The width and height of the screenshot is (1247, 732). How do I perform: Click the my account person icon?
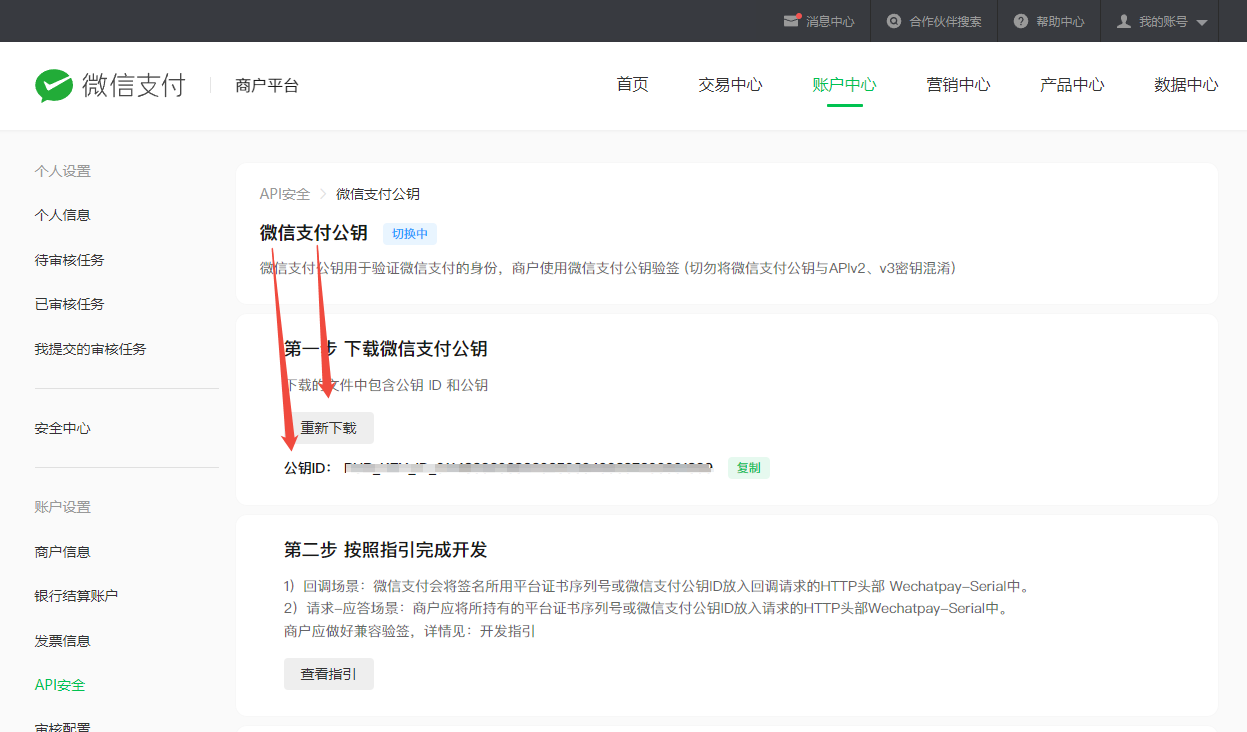(x=1124, y=21)
